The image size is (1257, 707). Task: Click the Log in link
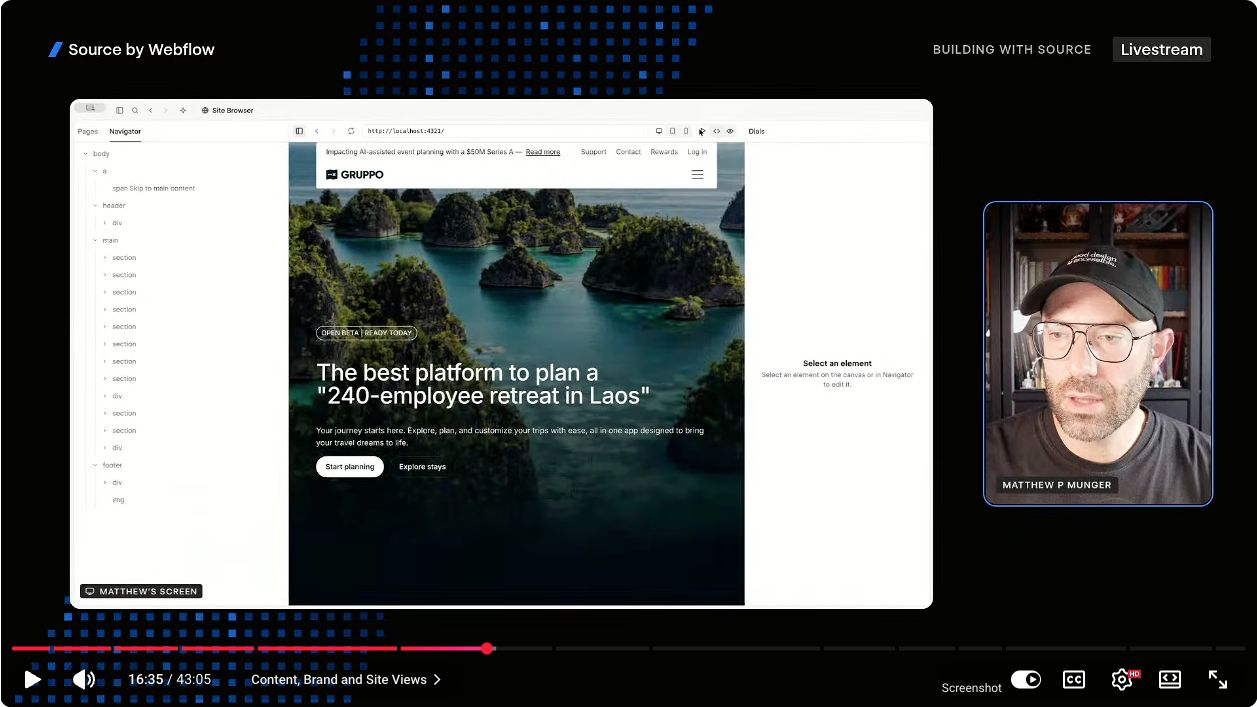pos(697,152)
